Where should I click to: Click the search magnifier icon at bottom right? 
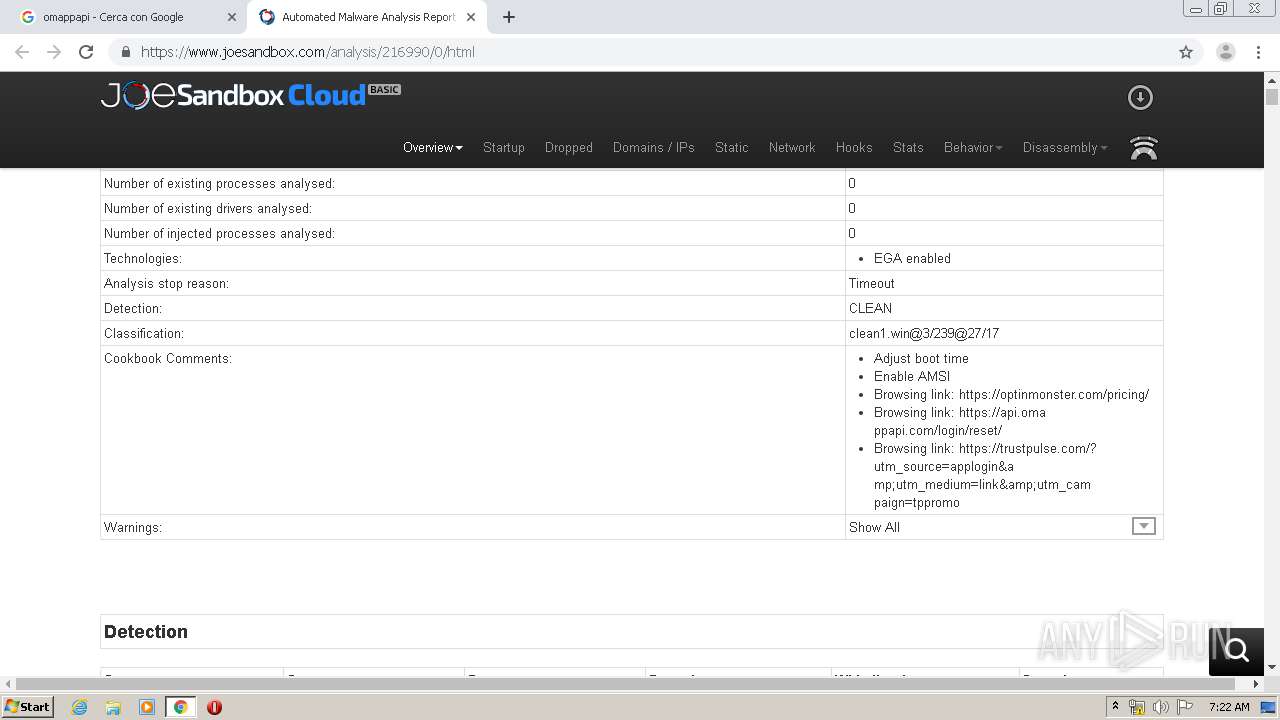point(1236,651)
